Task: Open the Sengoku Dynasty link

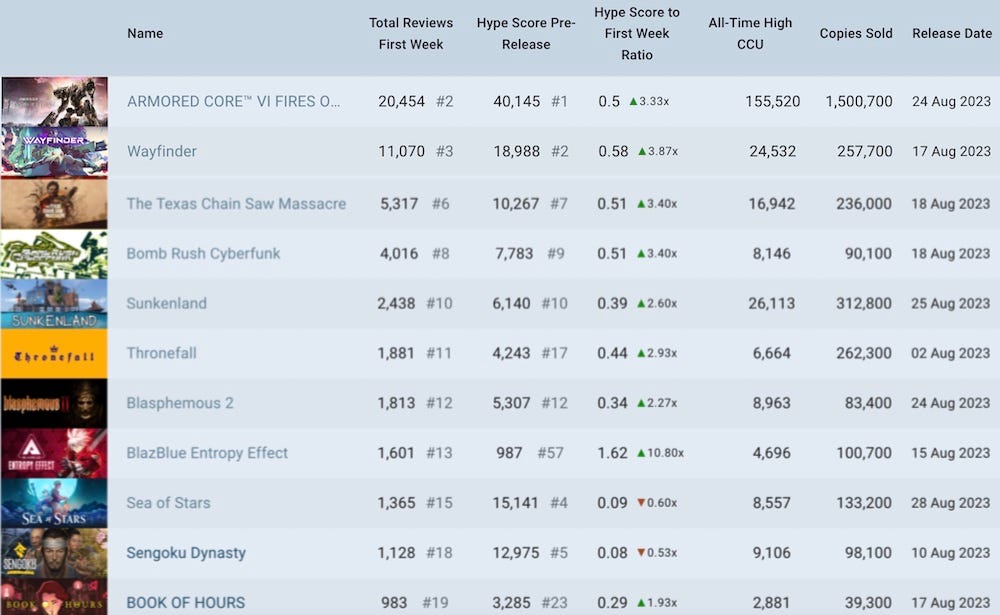Action: 186,552
